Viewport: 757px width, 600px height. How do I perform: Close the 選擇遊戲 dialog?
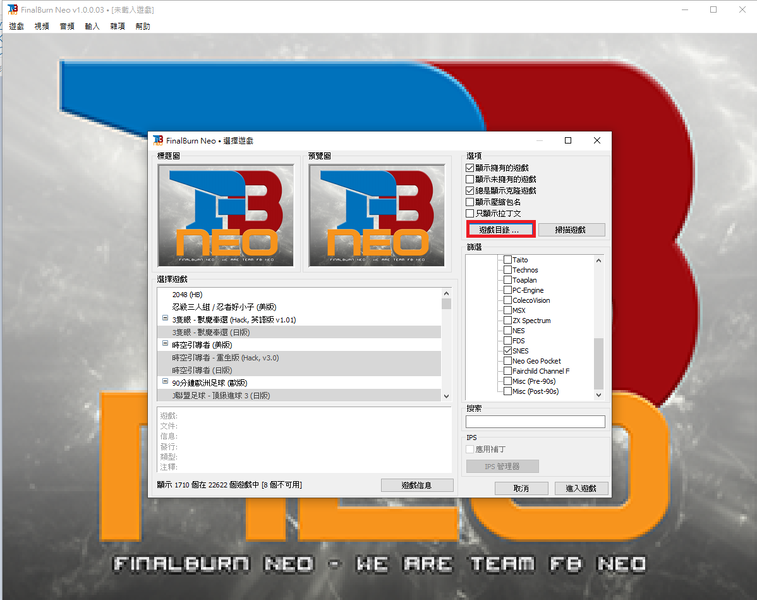597,140
